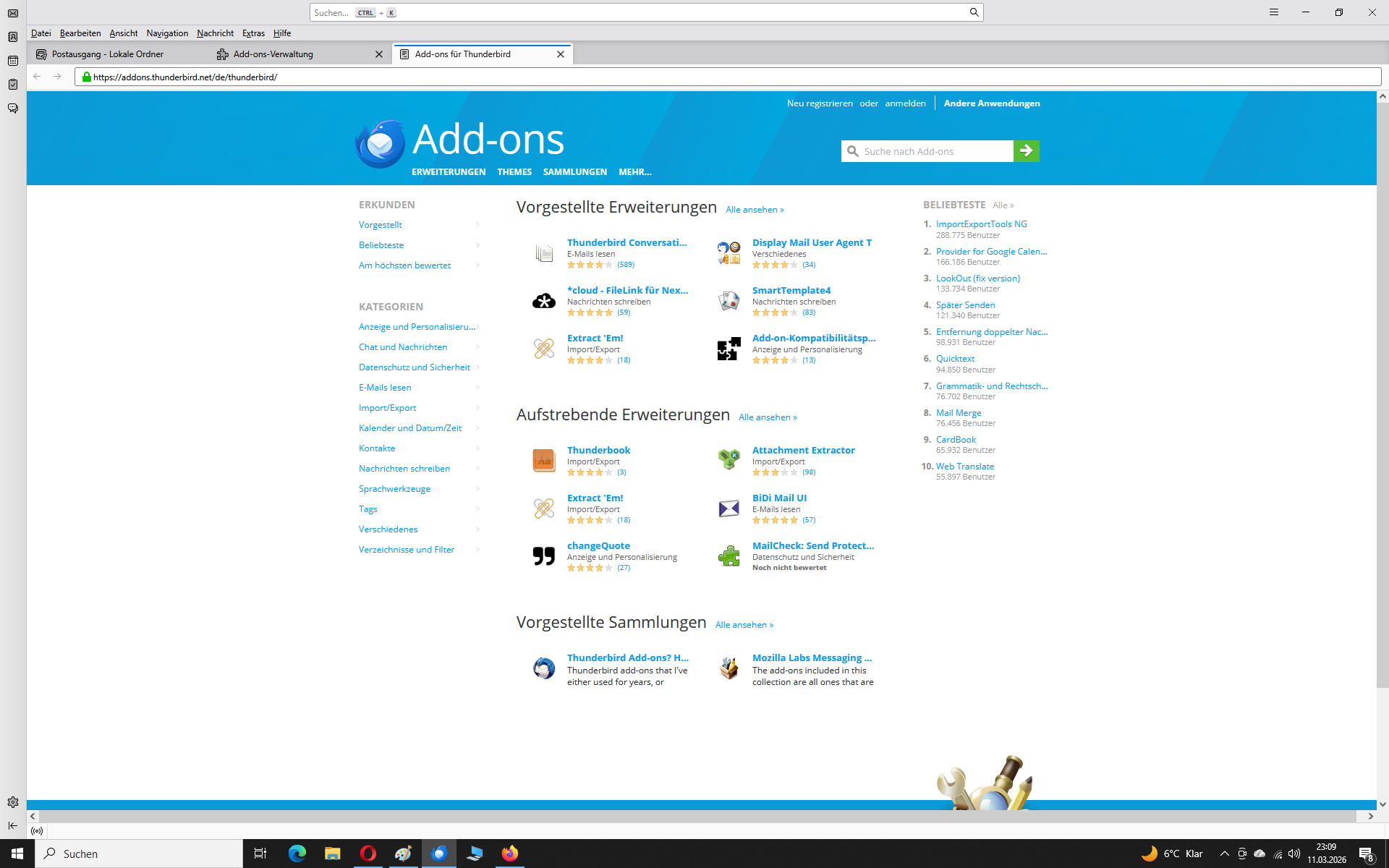
Task: Open ImportExportTools NG link
Action: 981,224
